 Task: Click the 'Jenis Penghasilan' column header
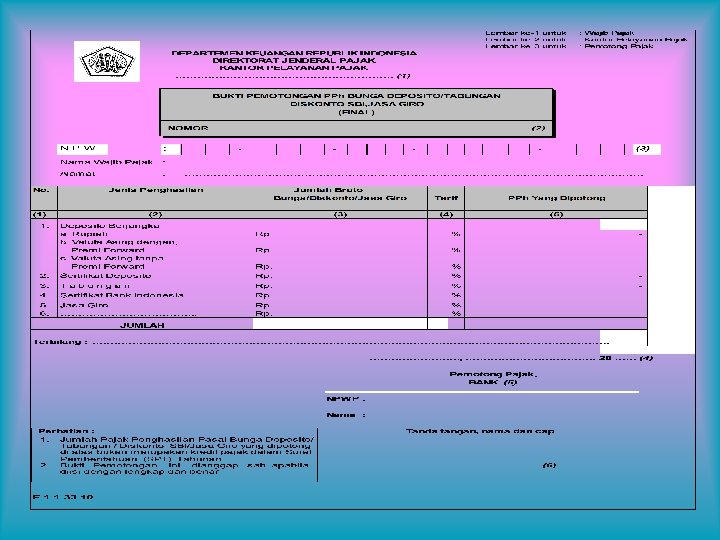[x=156, y=190]
